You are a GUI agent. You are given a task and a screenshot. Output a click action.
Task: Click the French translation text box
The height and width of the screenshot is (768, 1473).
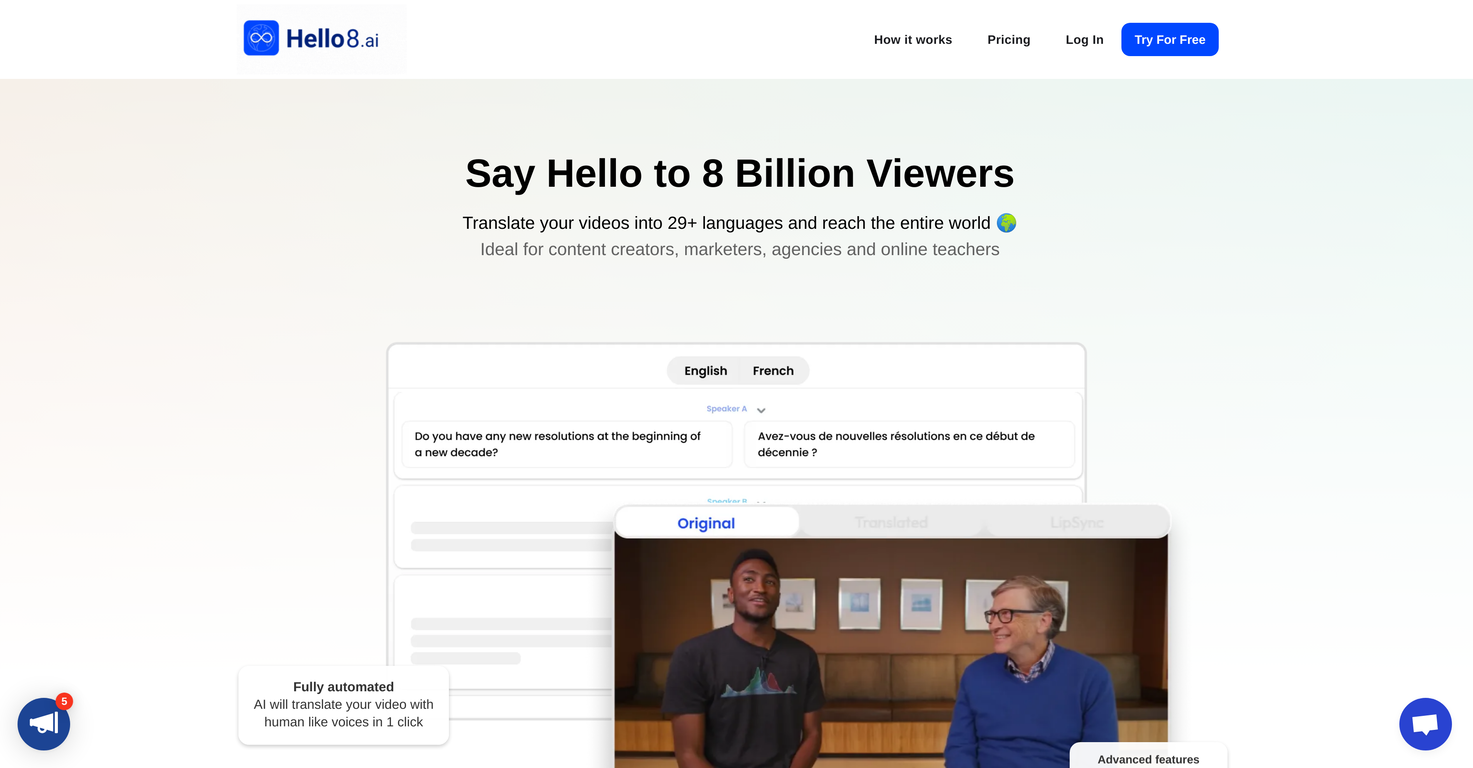click(x=908, y=444)
